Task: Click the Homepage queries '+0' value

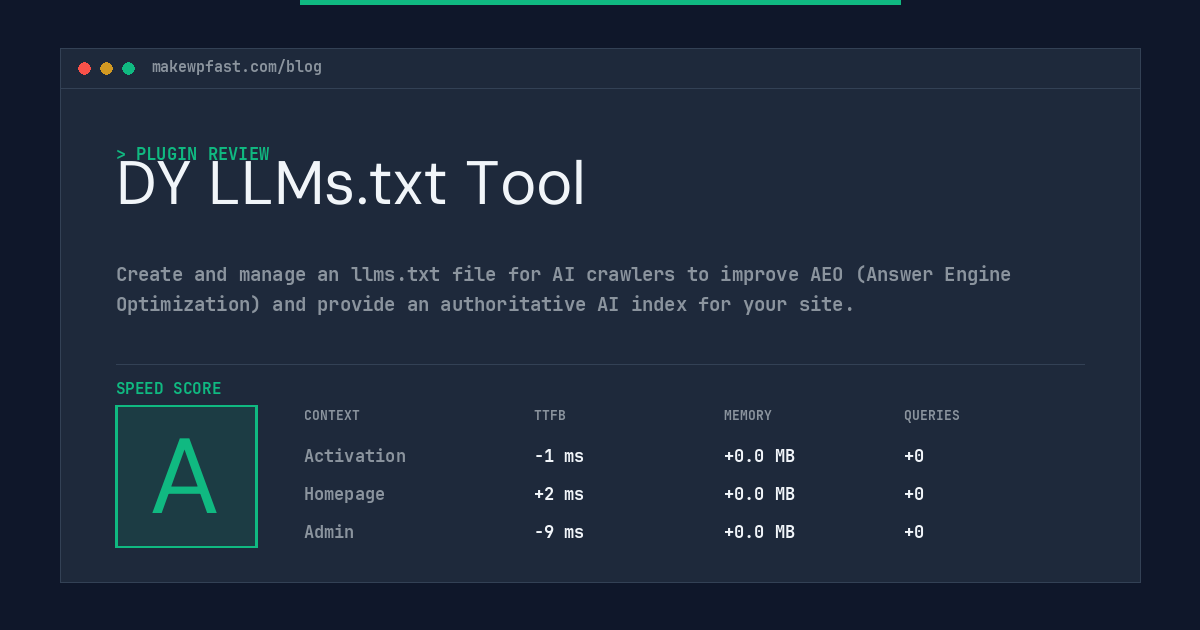Action: pos(914,494)
